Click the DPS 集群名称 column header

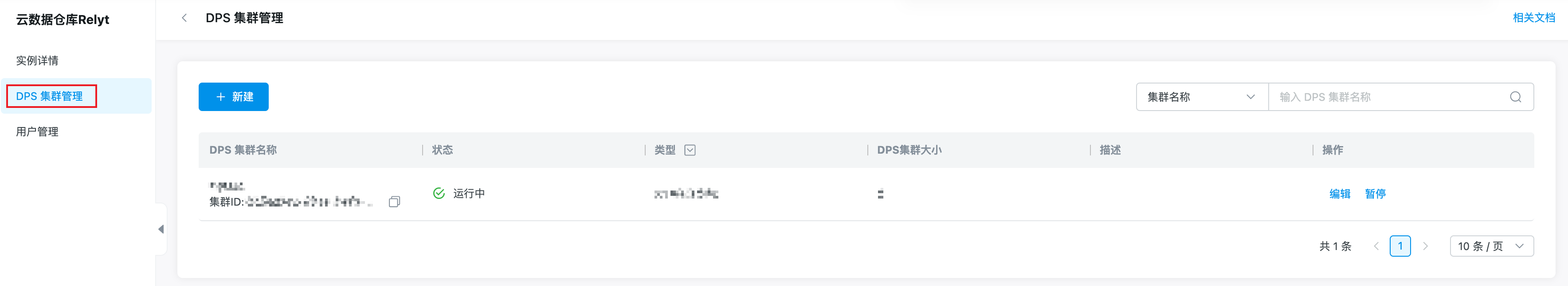coord(243,150)
